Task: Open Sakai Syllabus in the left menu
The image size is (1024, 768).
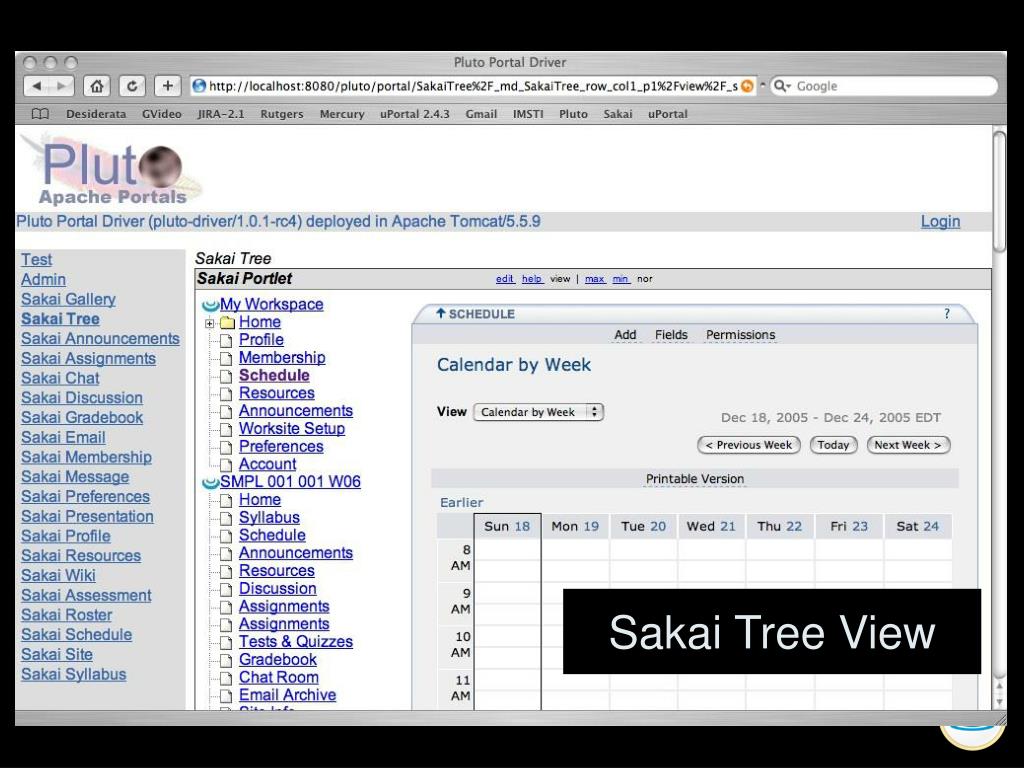Action: (73, 674)
